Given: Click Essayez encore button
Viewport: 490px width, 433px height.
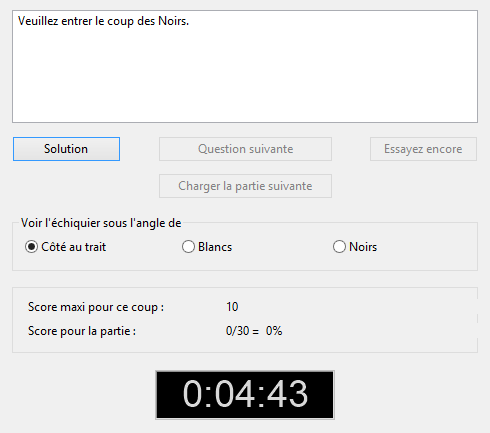Looking at the screenshot, I should pyautogui.click(x=423, y=149).
